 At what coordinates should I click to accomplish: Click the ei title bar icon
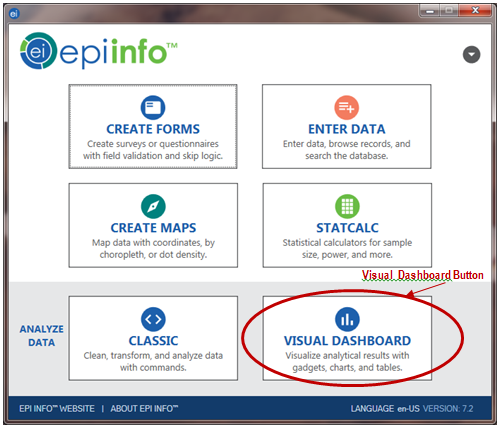point(14,14)
